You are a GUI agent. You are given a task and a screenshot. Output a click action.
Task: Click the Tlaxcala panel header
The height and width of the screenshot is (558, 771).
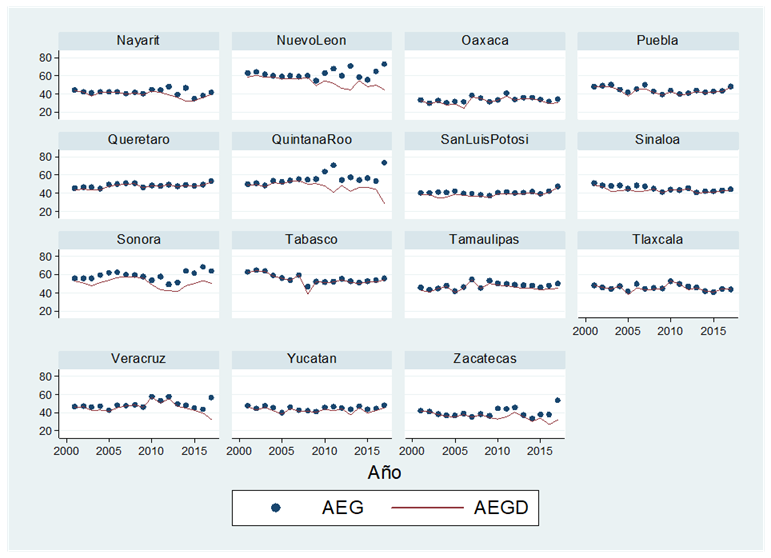[658, 240]
